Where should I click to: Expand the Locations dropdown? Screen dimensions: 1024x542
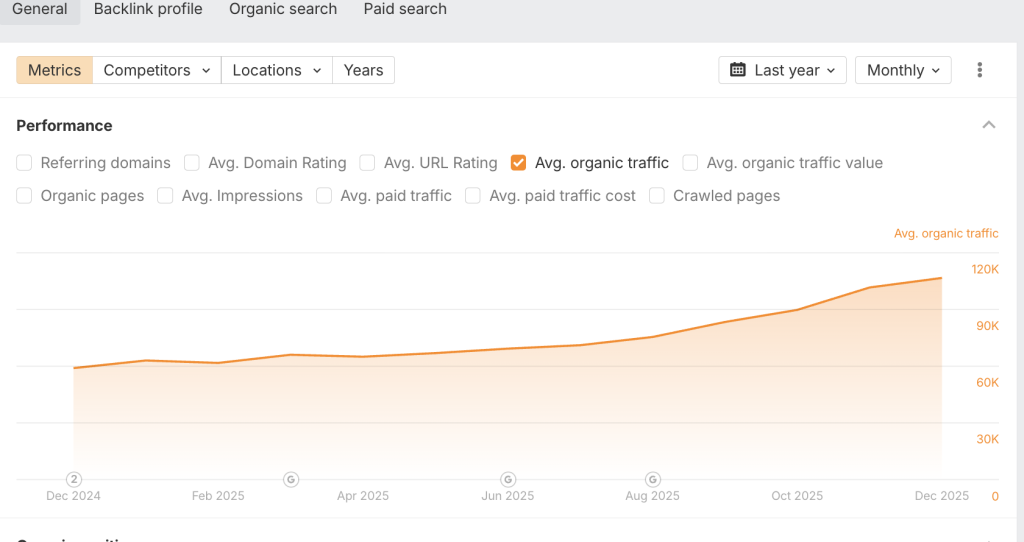(276, 70)
